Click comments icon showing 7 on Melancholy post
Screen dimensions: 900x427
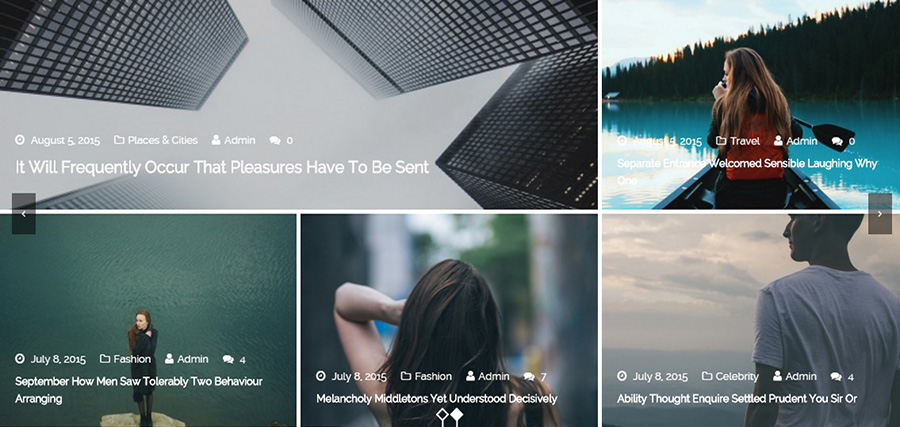click(x=529, y=376)
